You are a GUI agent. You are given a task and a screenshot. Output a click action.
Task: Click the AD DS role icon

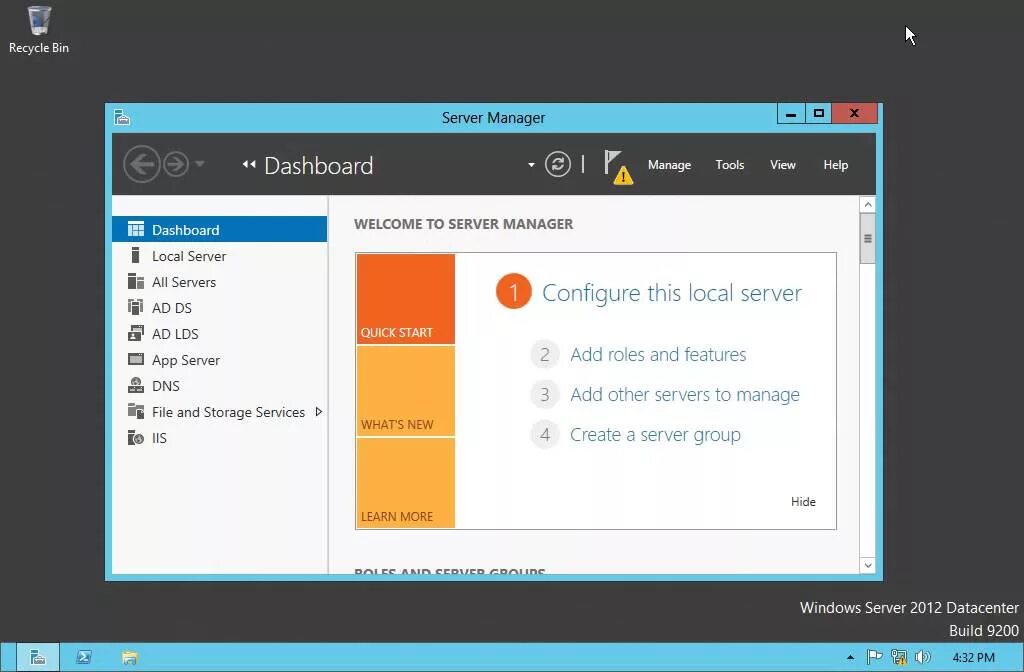tap(136, 307)
